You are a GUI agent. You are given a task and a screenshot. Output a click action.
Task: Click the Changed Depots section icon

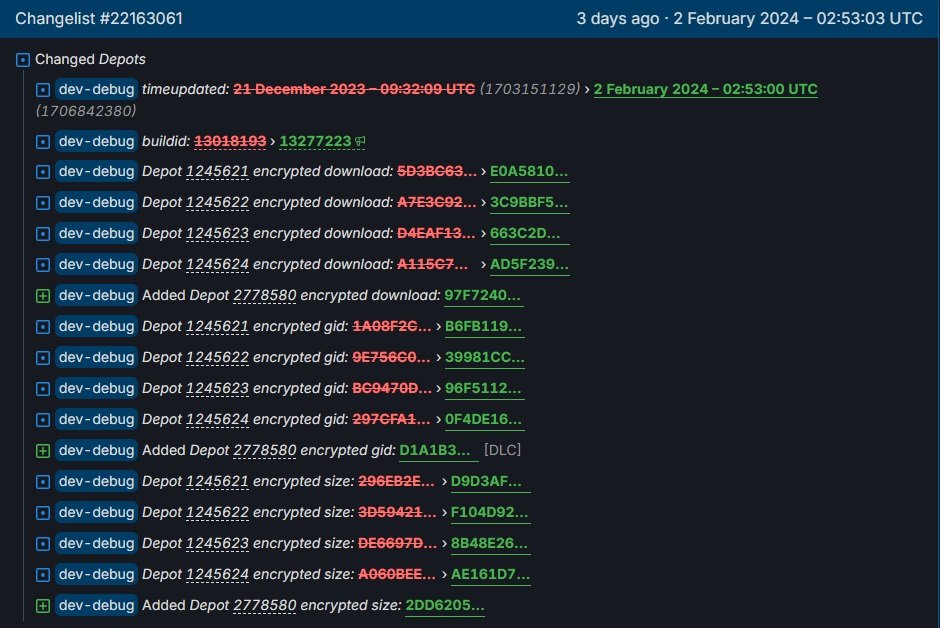pos(23,60)
